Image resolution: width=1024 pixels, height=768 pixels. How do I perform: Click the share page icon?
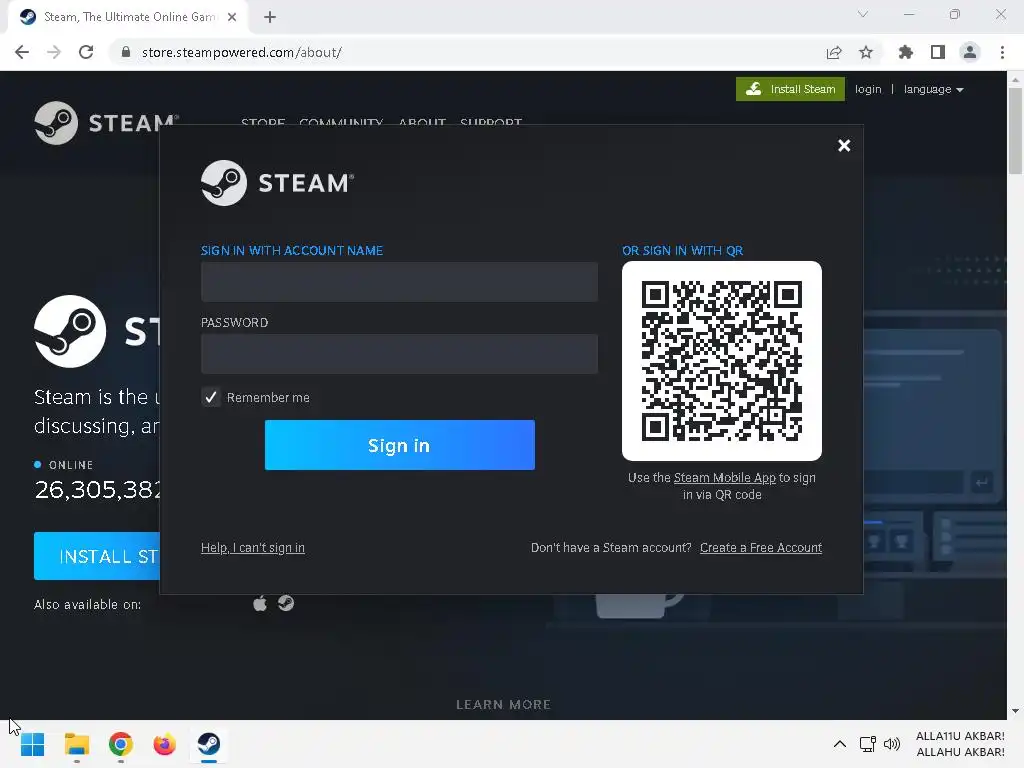tap(834, 52)
